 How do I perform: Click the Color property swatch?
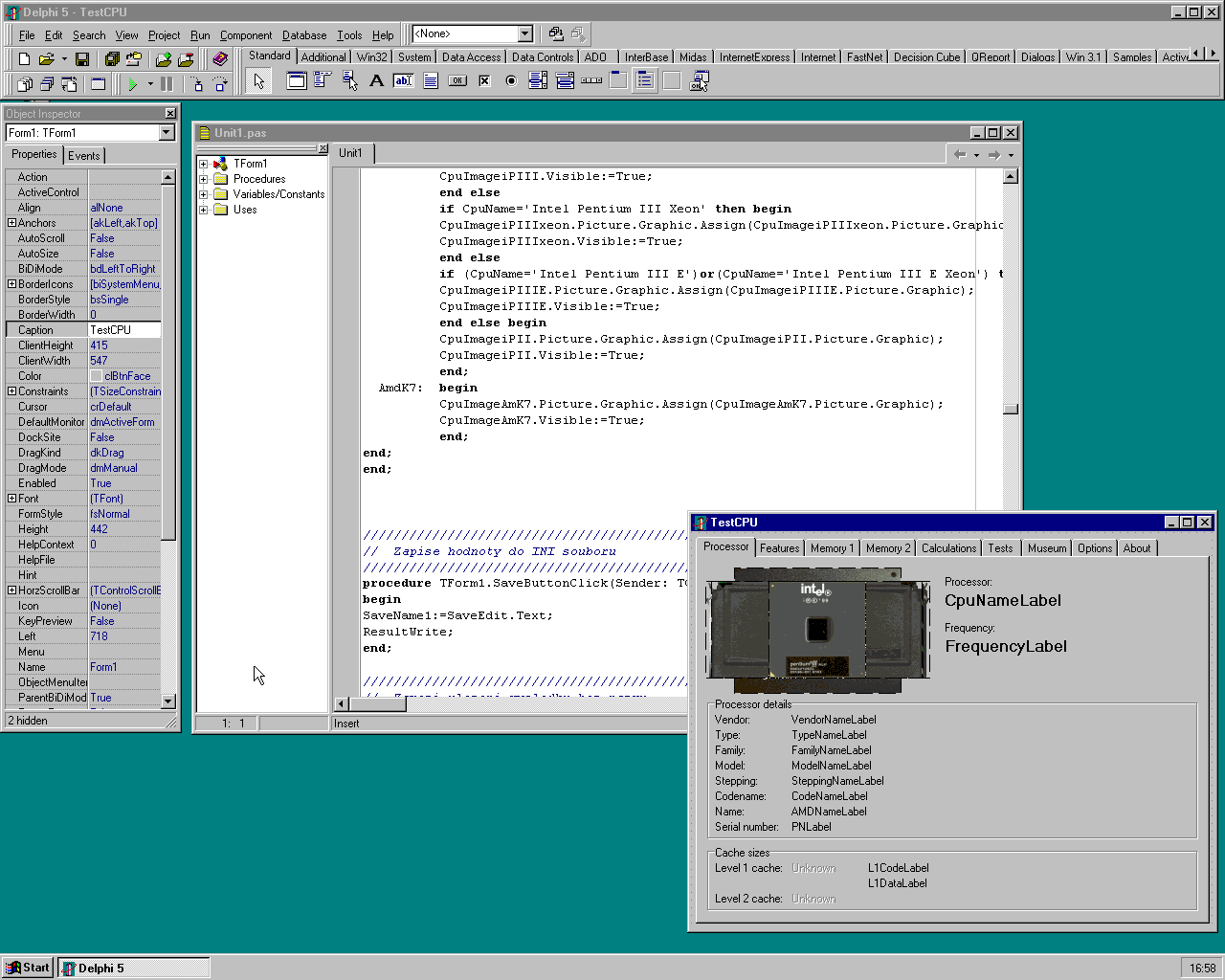[96, 376]
